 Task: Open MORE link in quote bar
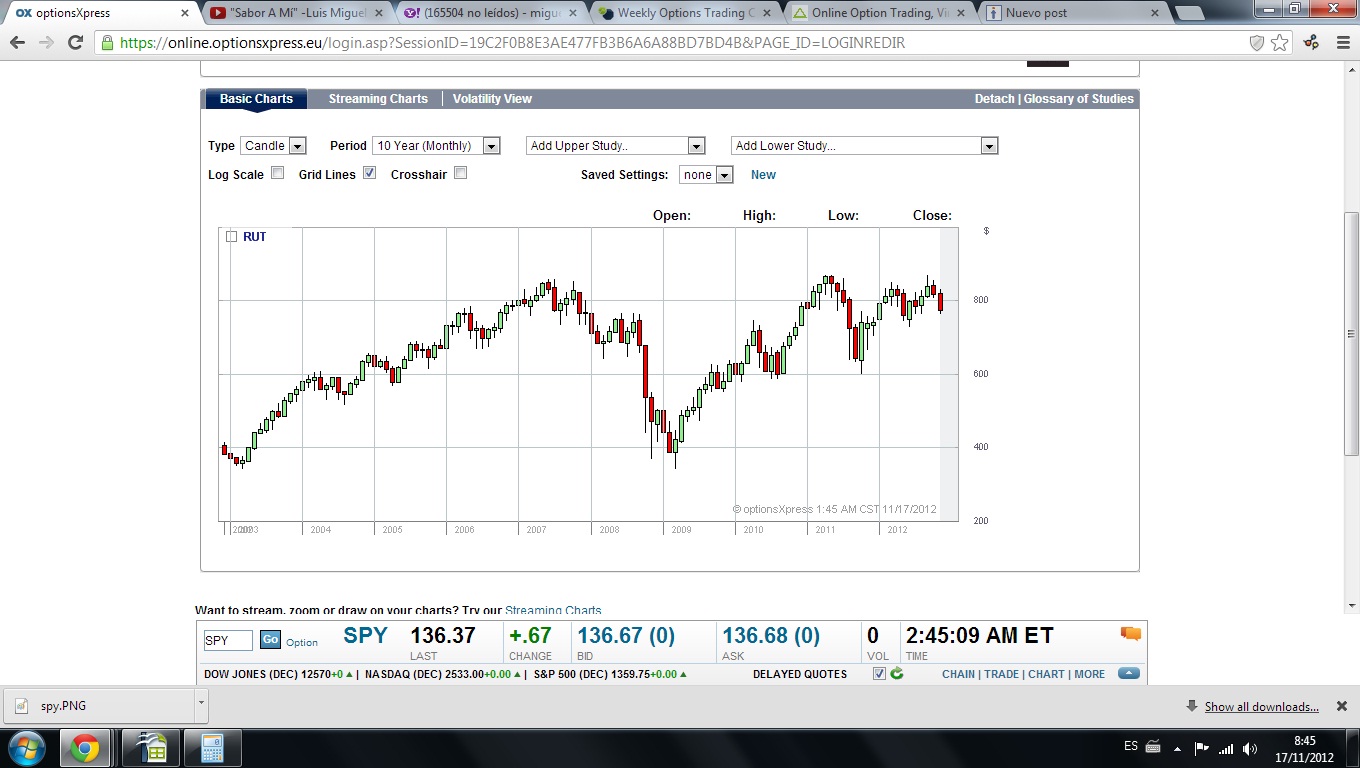1089,674
